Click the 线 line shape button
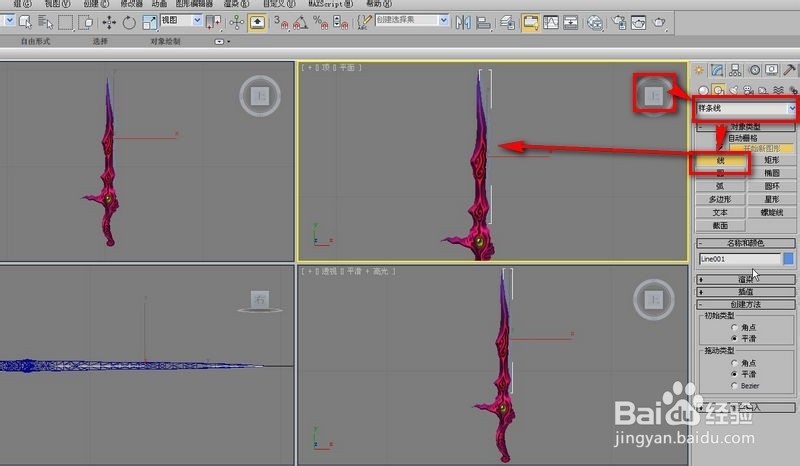 pos(720,160)
